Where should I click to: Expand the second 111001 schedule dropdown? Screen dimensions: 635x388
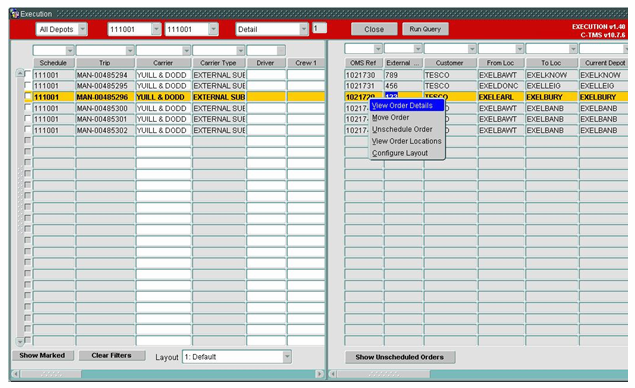[213, 29]
